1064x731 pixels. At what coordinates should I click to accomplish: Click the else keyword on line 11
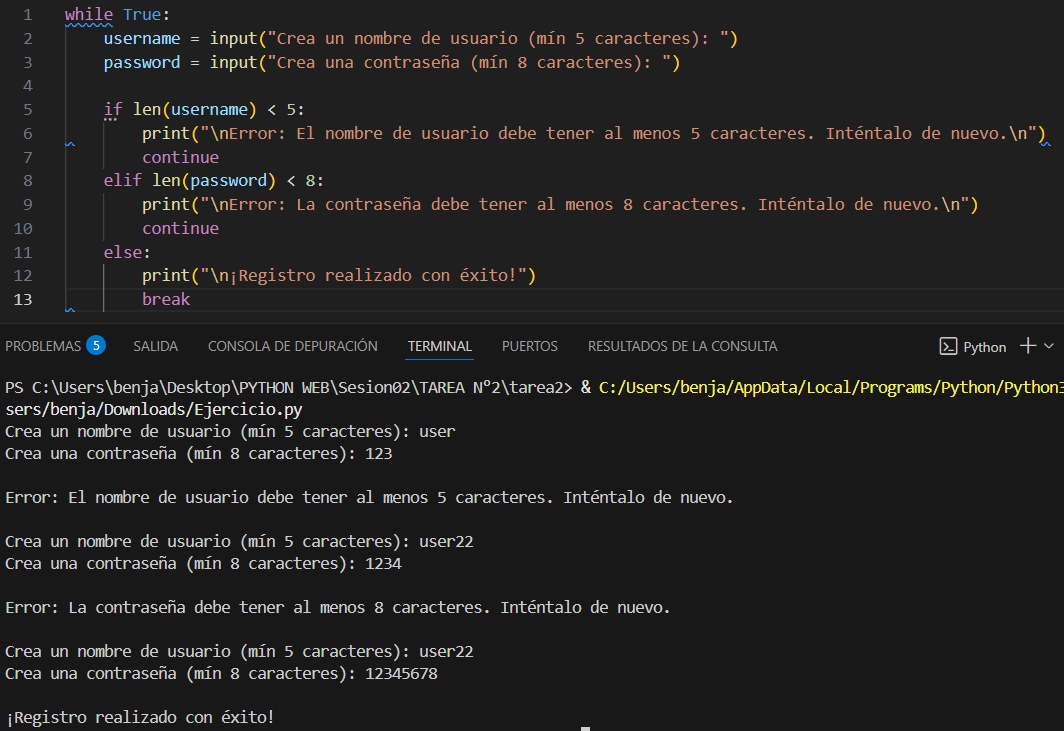[123, 252]
